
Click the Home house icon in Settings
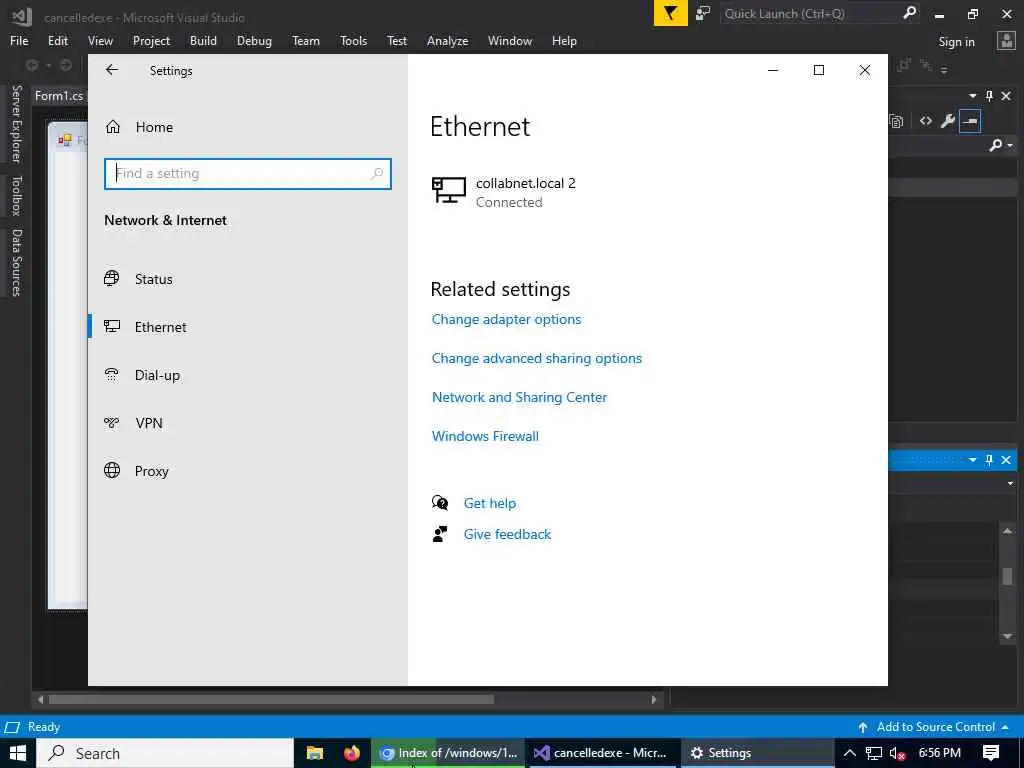tap(113, 127)
